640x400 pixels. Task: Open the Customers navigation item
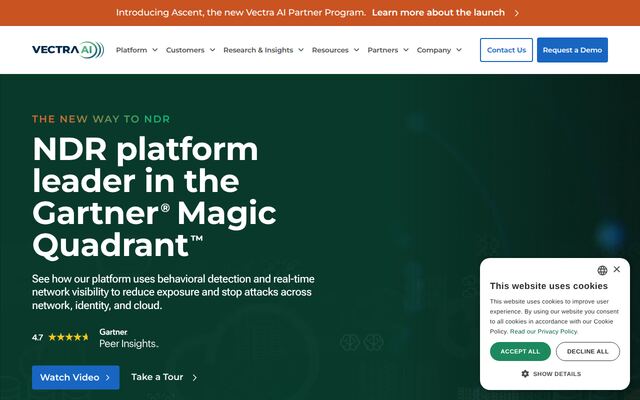click(185, 50)
